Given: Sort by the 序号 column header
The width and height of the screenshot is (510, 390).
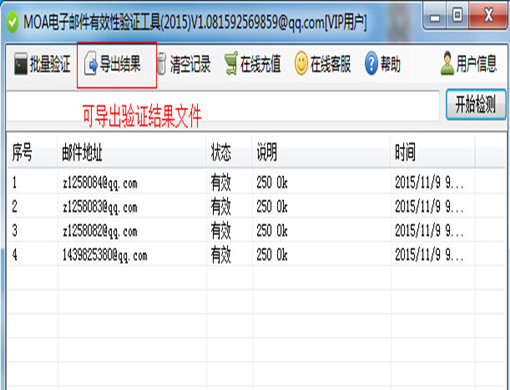Looking at the screenshot, I should point(32,152).
